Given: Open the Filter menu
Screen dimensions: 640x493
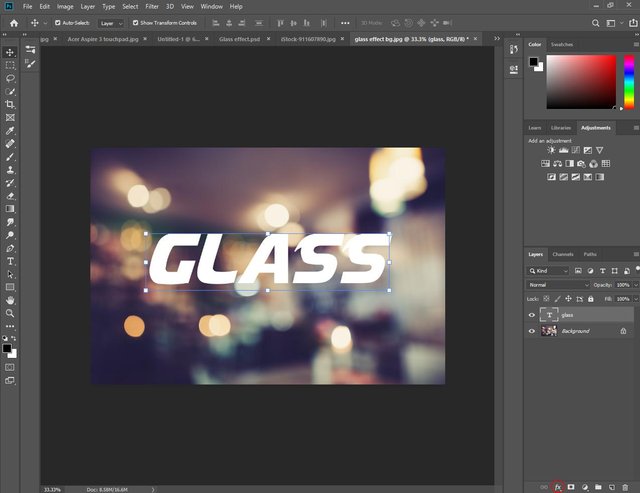Looking at the screenshot, I should point(152,6).
